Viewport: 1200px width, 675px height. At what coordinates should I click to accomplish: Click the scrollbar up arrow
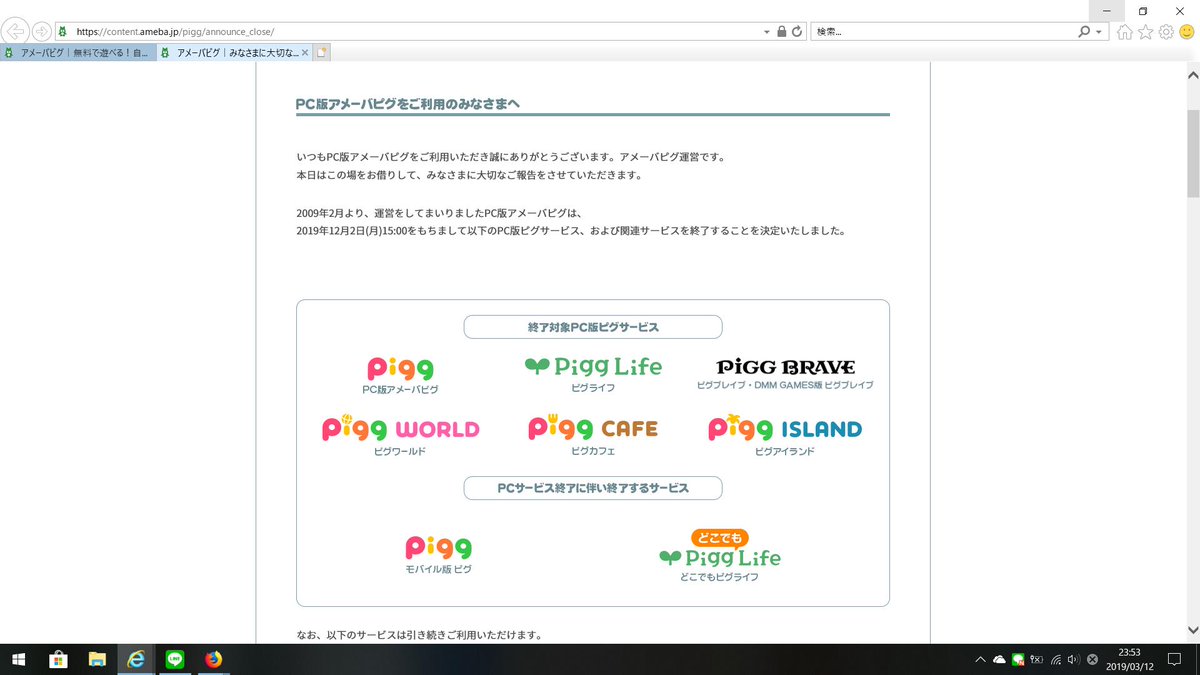coord(1192,73)
